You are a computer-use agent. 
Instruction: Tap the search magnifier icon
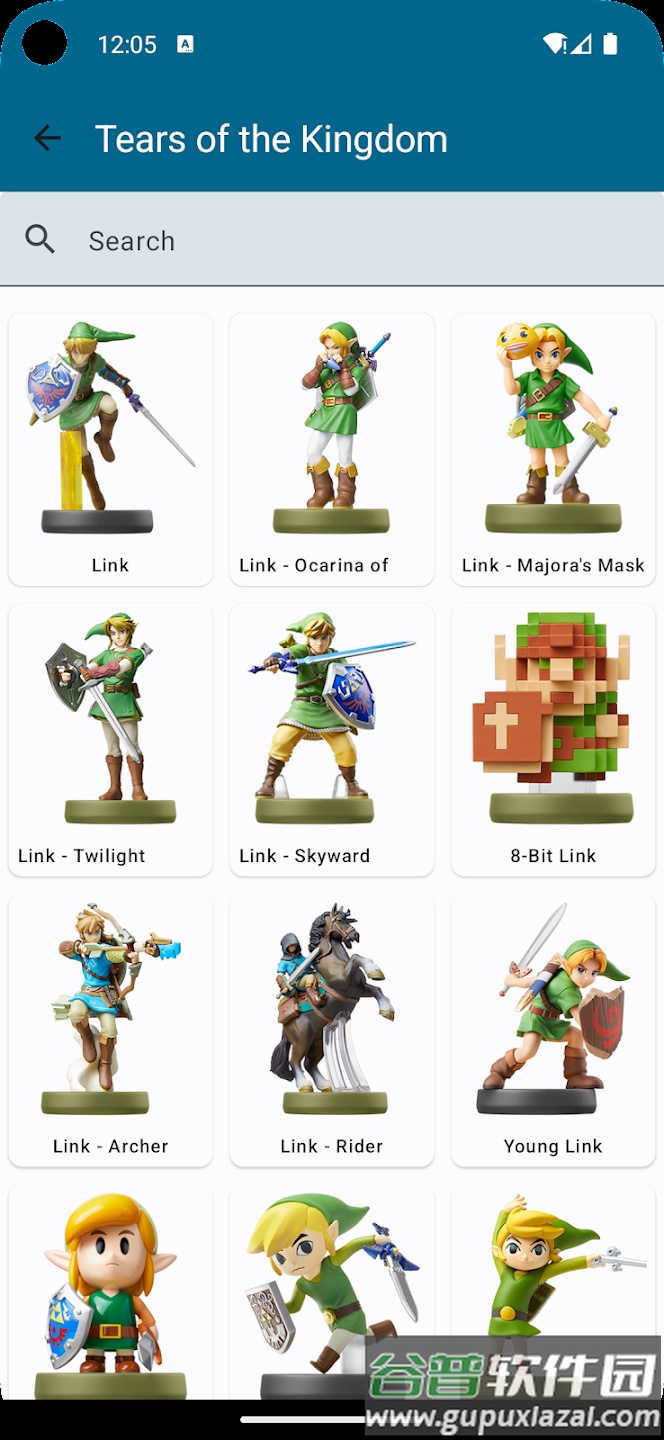coord(40,239)
